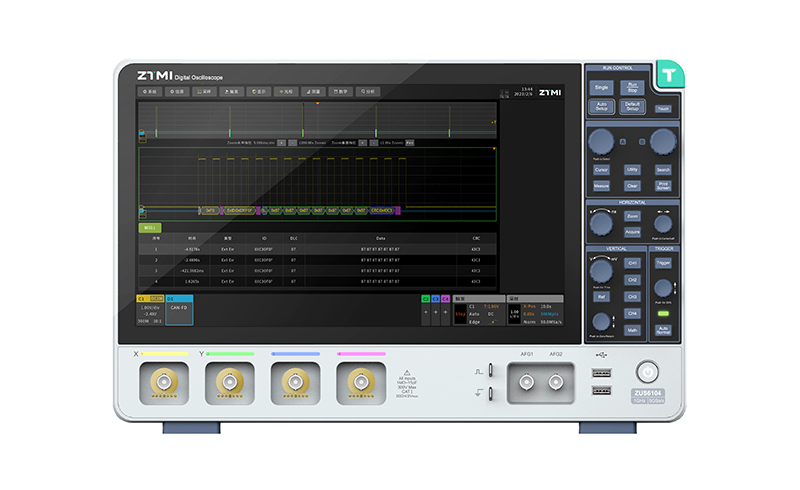
Task: Click the multipurpose knob B
Action: (663, 141)
